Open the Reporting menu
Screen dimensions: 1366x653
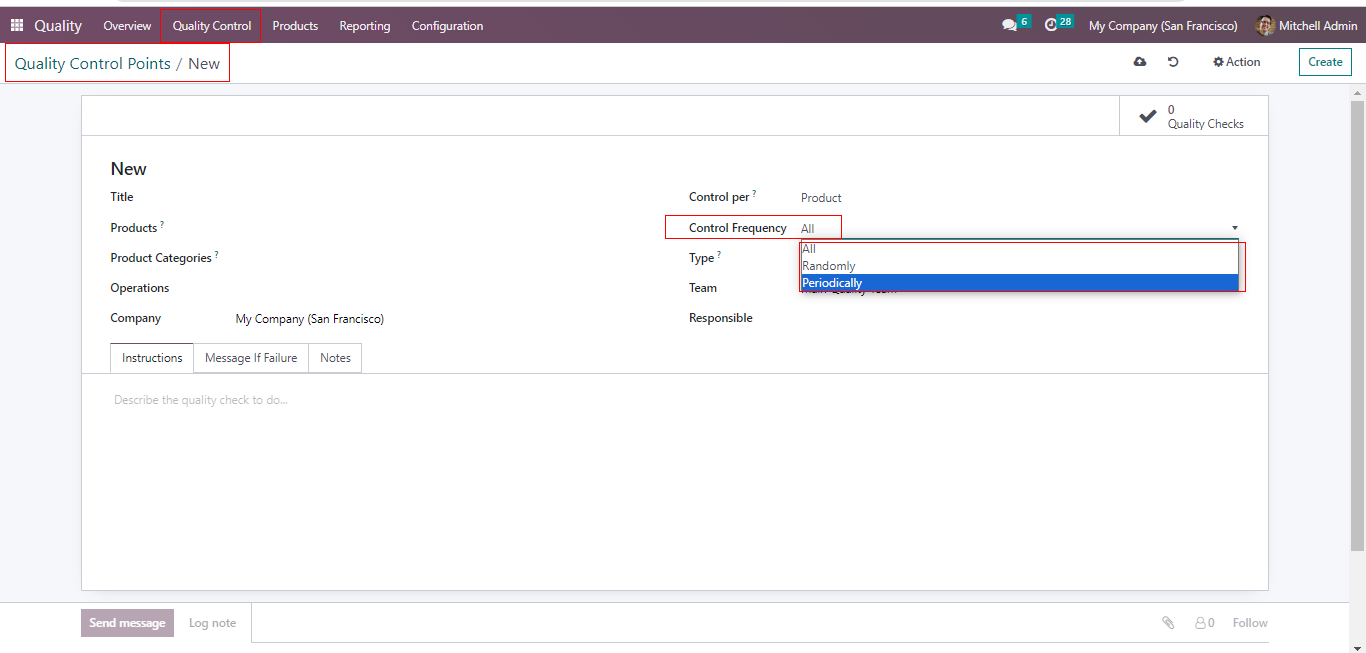[364, 26]
